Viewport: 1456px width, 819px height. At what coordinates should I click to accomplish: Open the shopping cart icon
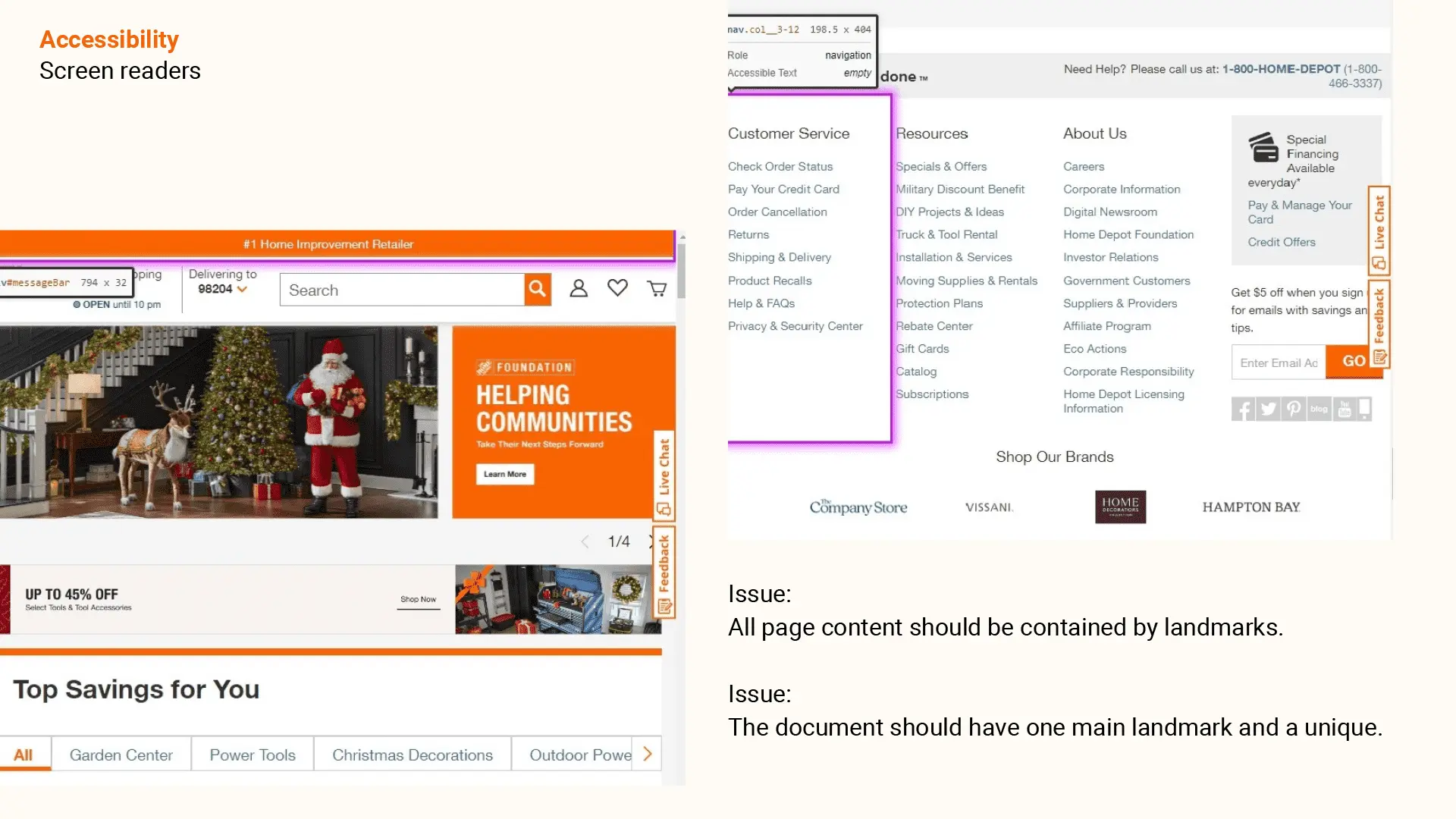coord(657,288)
